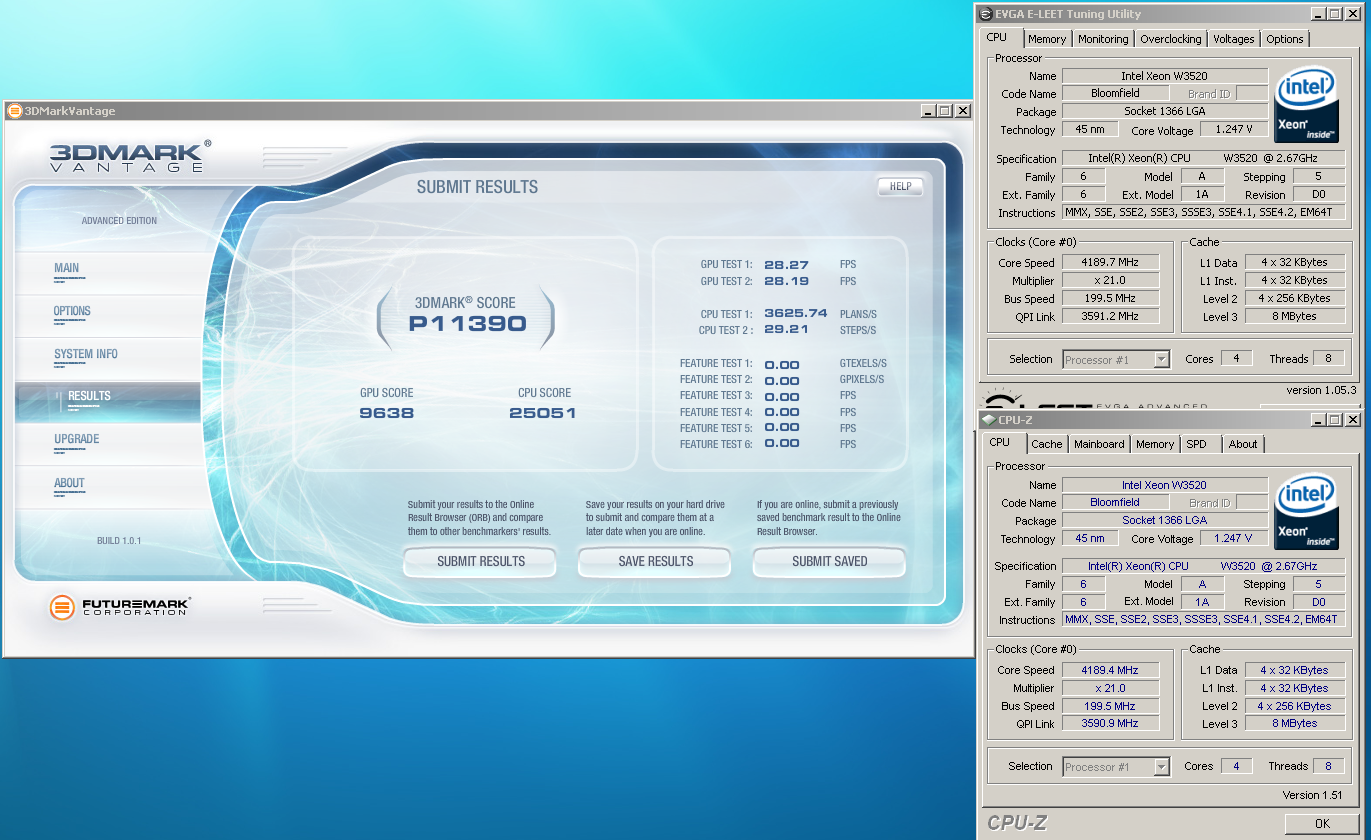Click the GPU score value 9638
This screenshot has width=1371, height=840.
(x=386, y=412)
